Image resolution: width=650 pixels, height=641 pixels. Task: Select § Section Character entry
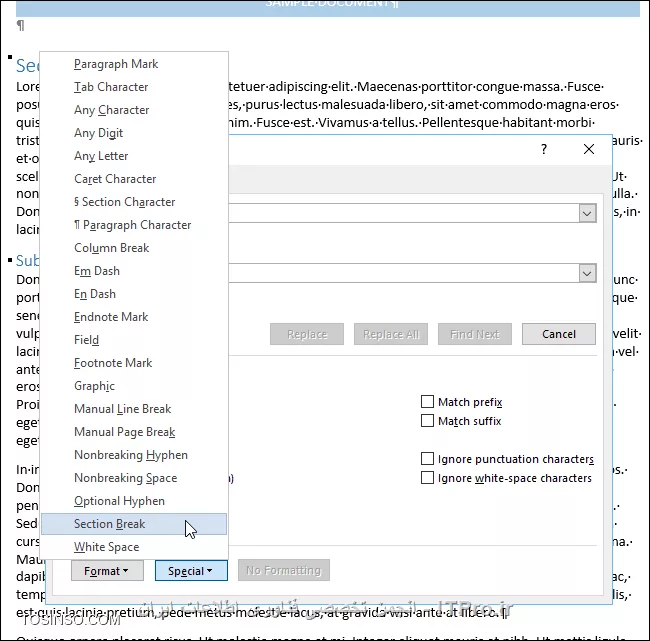coord(134,202)
